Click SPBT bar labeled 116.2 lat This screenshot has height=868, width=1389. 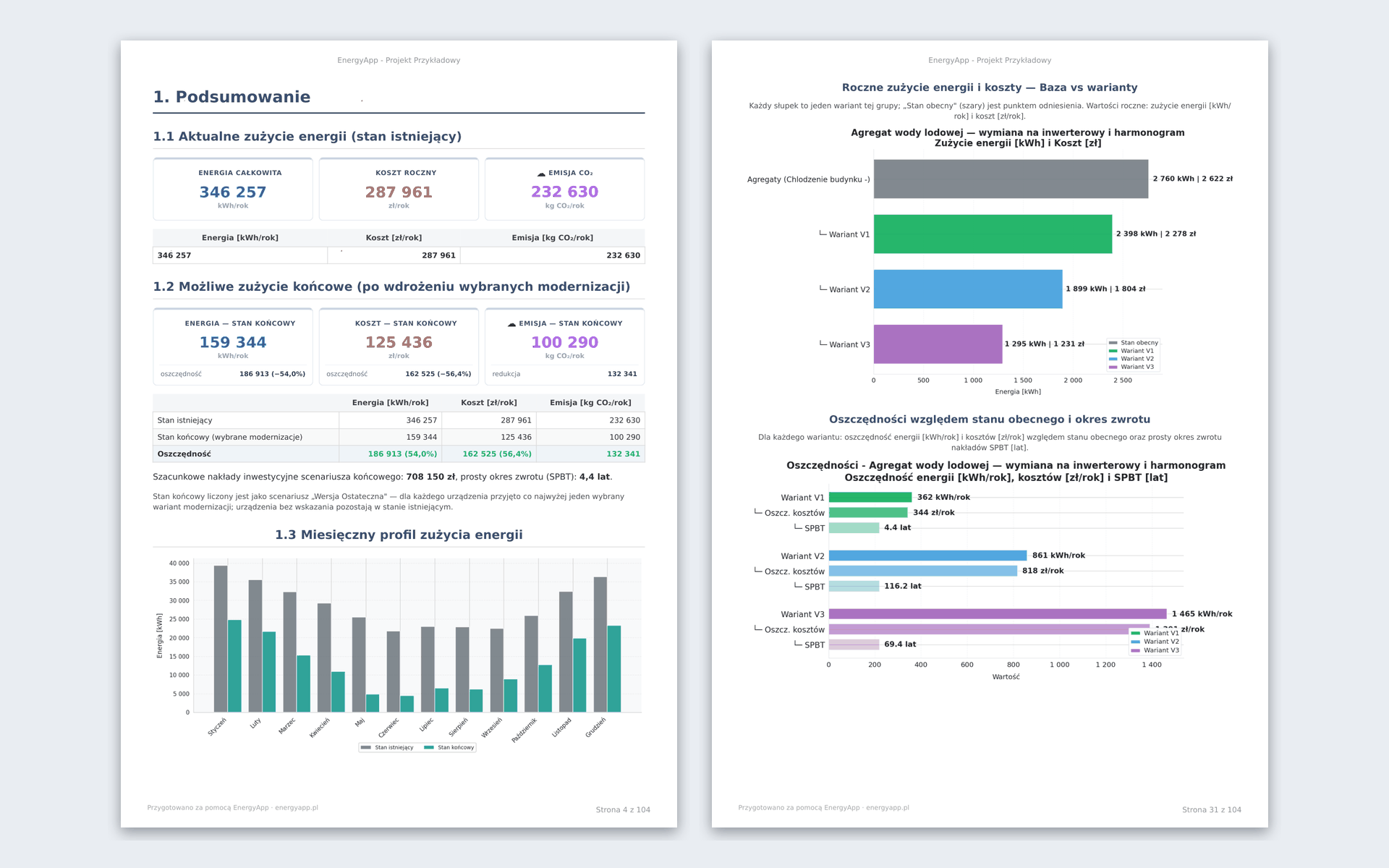pyautogui.click(x=854, y=586)
